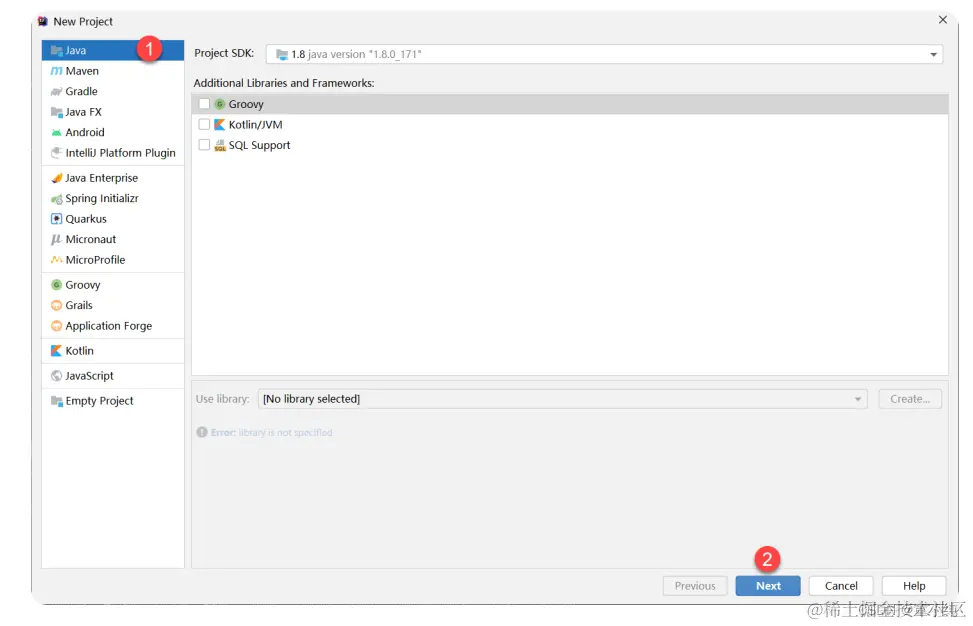This screenshot has height=626, width=973.
Task: Click the Groovy library icon in frameworks list
Action: (220, 104)
